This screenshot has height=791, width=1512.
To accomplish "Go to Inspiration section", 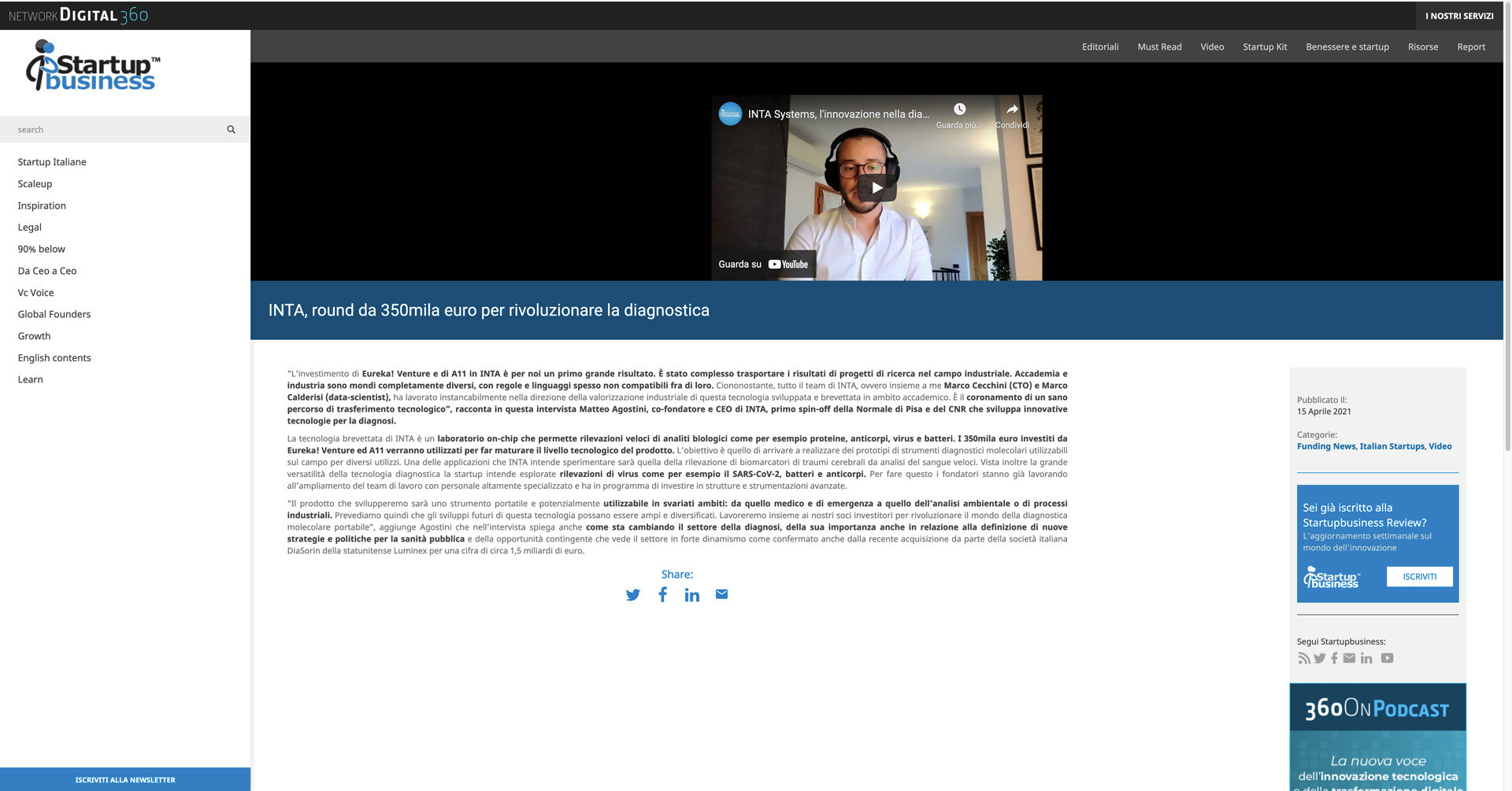I will [x=42, y=205].
